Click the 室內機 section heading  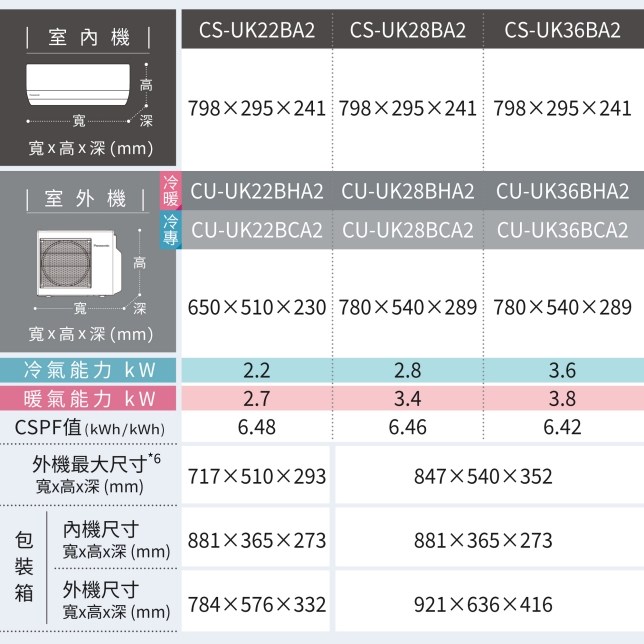[90, 38]
